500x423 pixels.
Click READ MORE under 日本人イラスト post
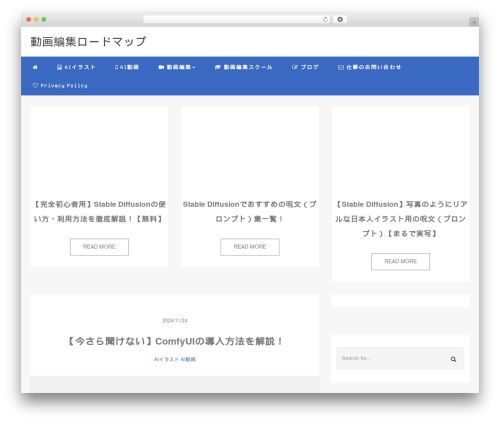(401, 262)
